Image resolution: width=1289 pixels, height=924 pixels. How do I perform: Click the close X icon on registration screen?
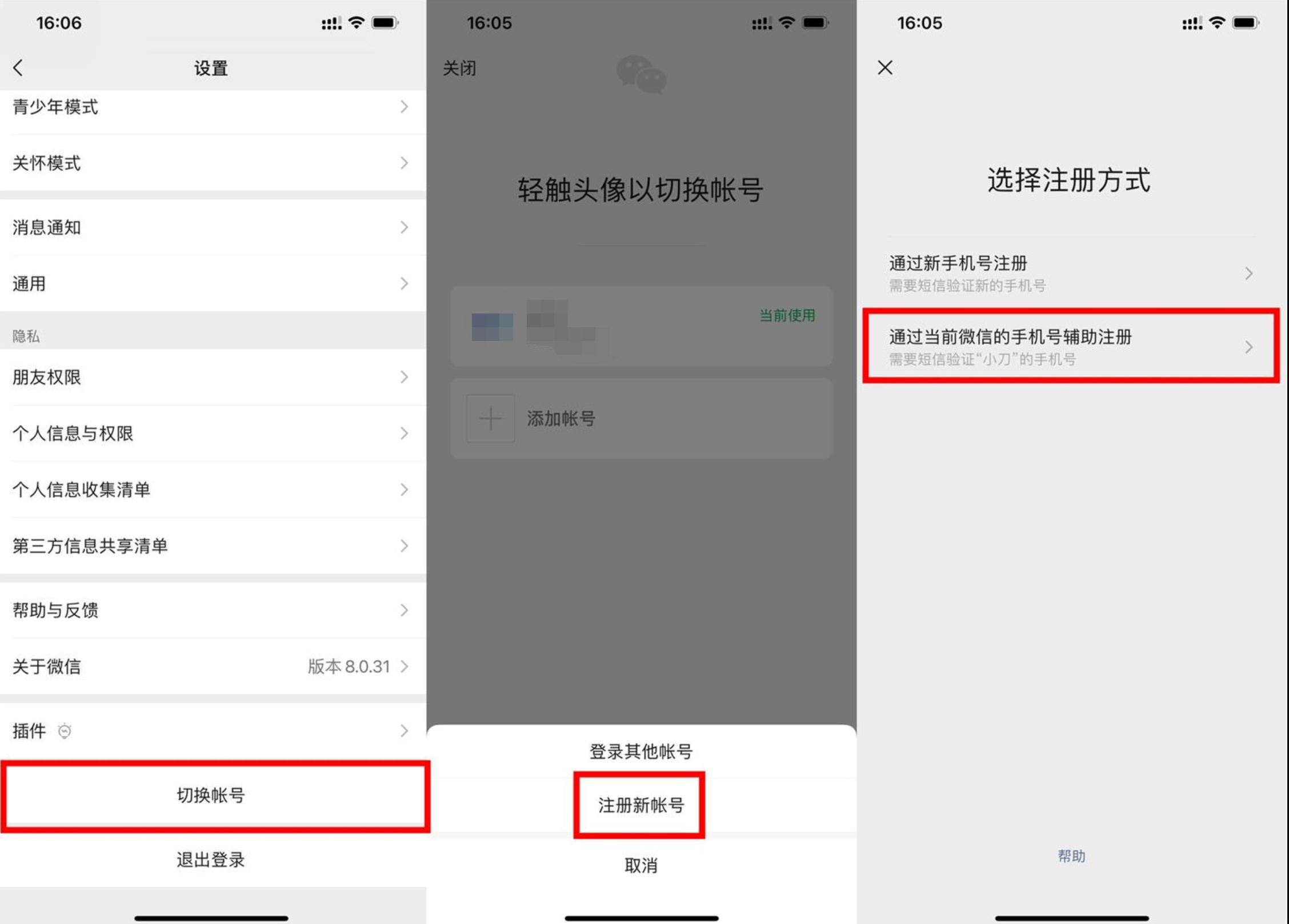[885, 67]
